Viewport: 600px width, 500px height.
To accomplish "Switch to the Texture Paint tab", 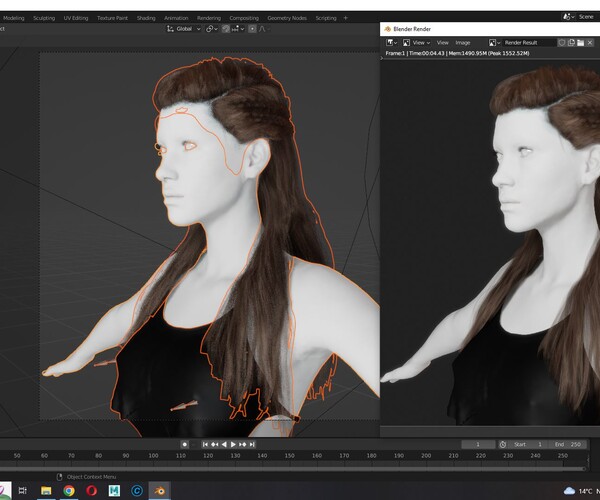I will click(112, 18).
